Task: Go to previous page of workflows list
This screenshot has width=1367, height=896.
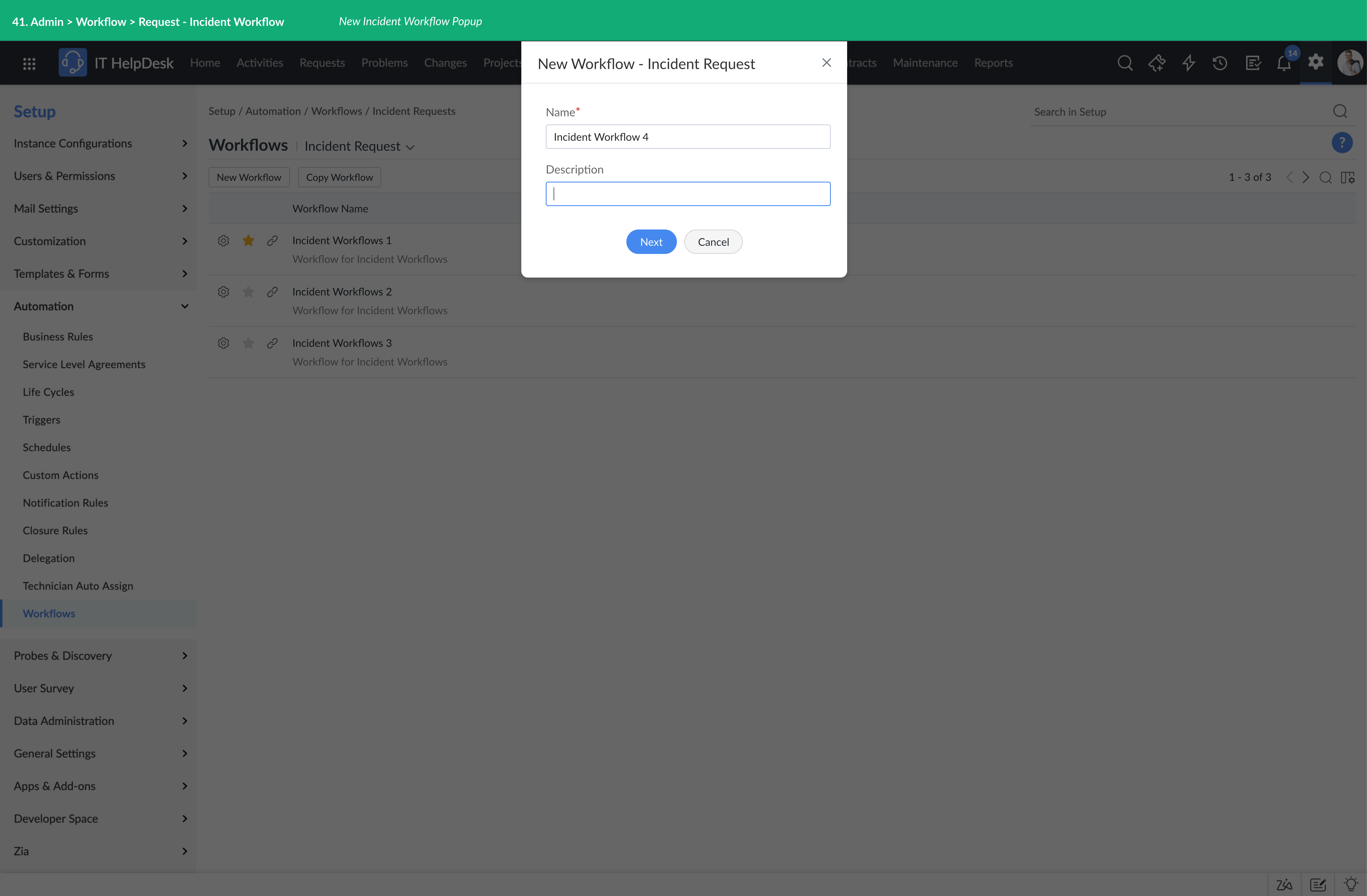Action: (x=1289, y=178)
